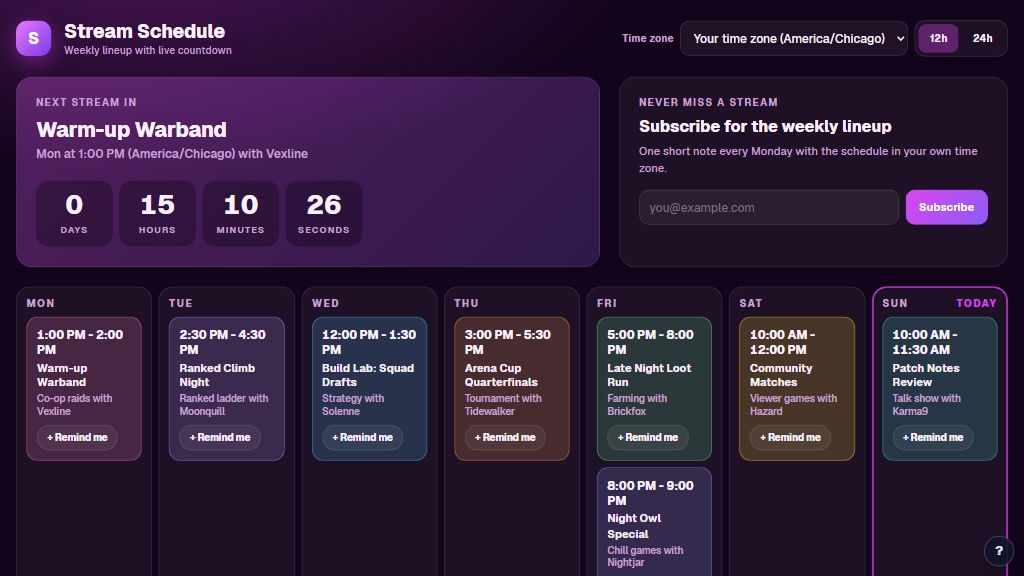Click the Subscribe button
1024x576 pixels.
(x=946, y=208)
